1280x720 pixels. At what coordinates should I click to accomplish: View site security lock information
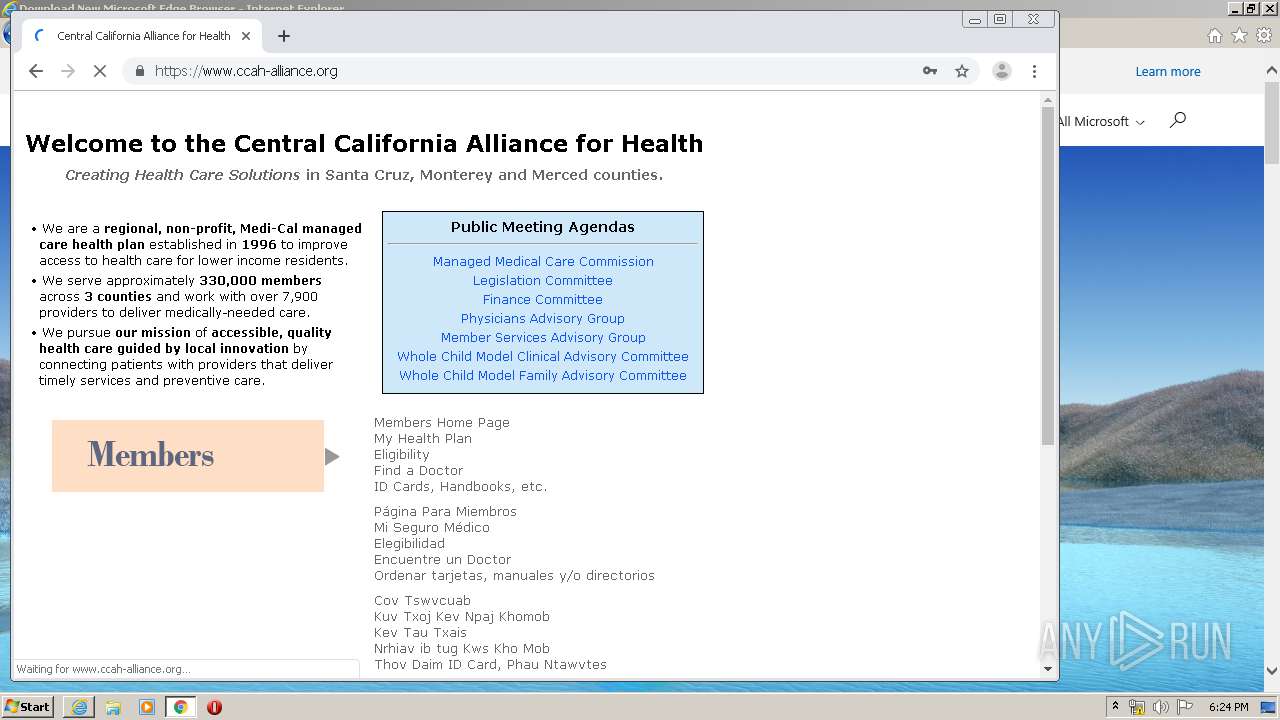click(x=139, y=71)
